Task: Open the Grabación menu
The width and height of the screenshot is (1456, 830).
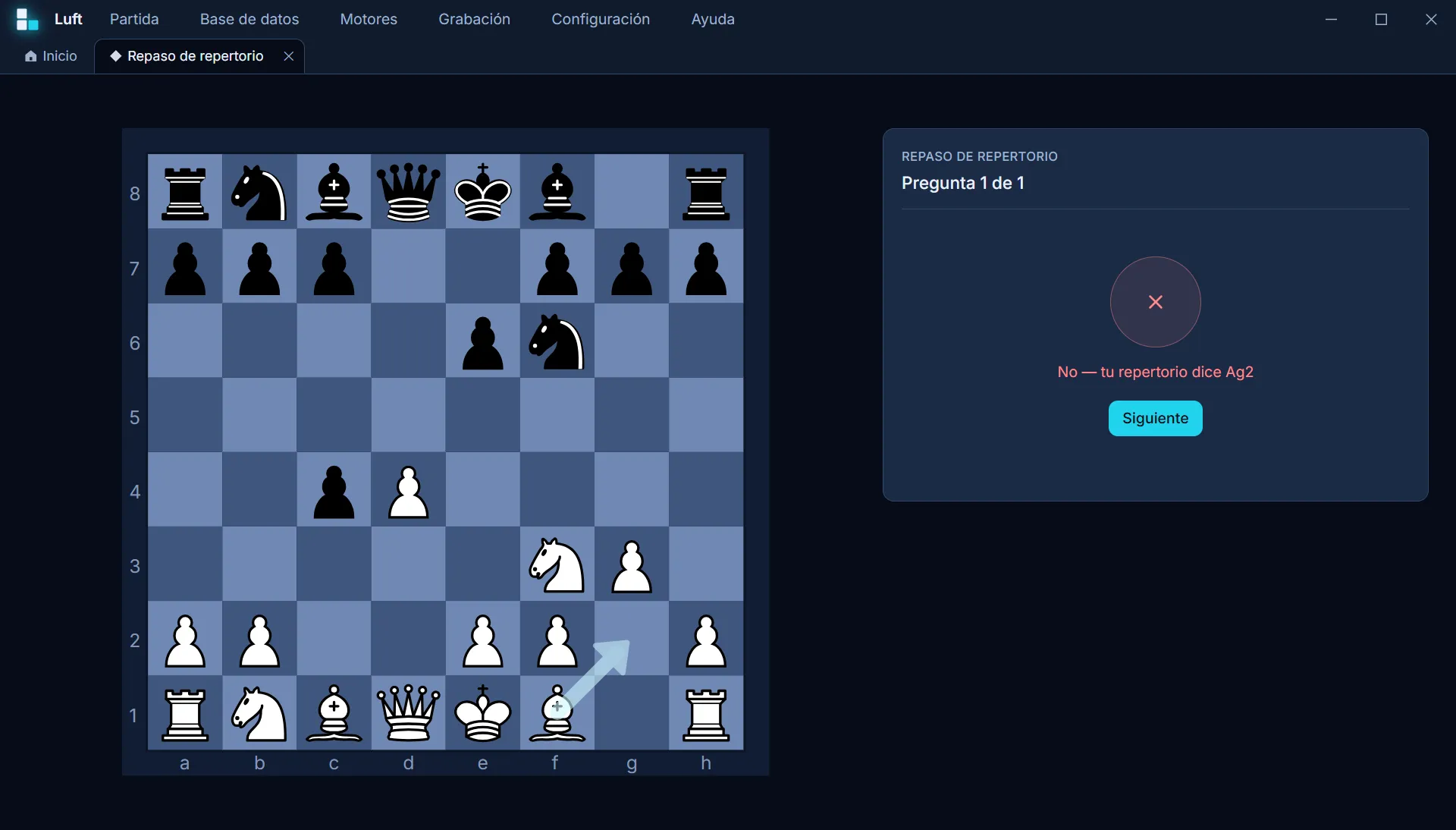Action: 474,19
